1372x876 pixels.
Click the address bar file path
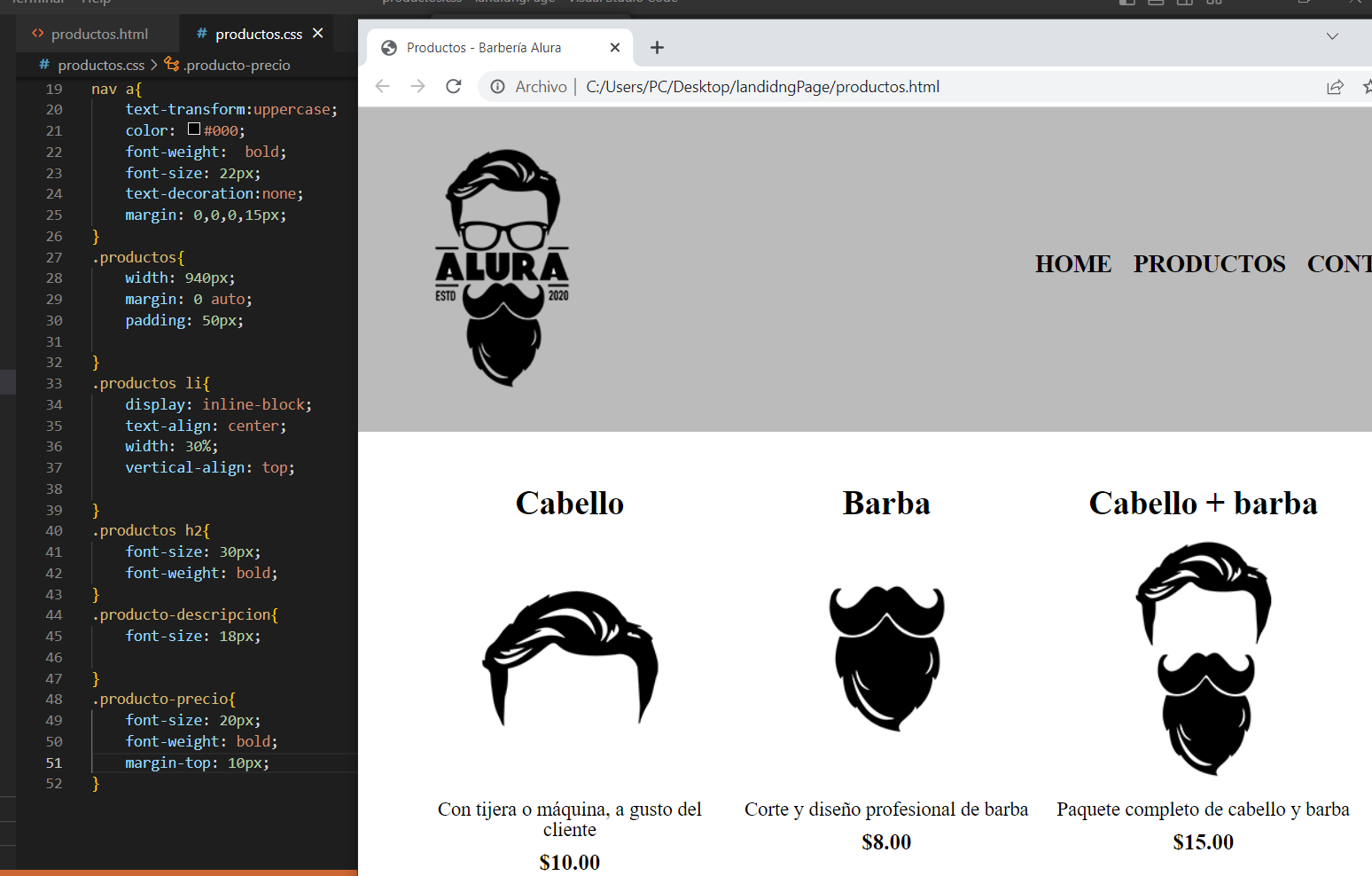pos(763,87)
